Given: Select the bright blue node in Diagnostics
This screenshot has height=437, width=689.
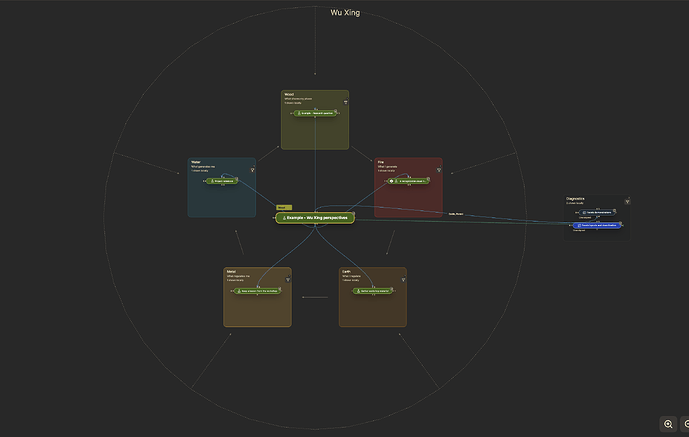Looking at the screenshot, I should tap(597, 225).
